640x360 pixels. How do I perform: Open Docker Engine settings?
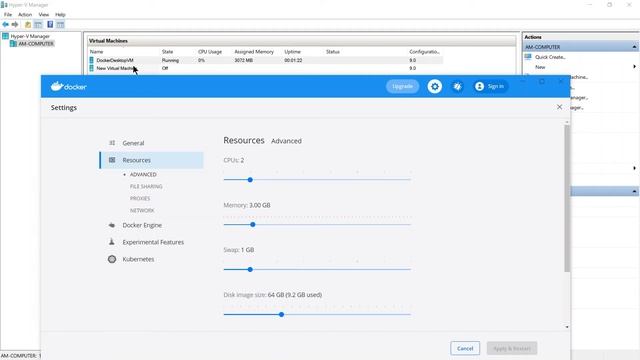[x=142, y=225]
